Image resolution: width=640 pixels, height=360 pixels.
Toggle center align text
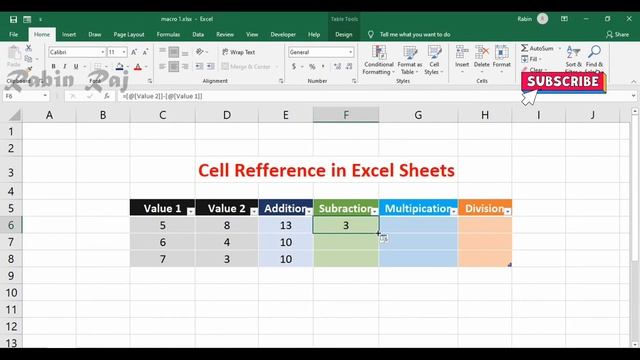[173, 66]
